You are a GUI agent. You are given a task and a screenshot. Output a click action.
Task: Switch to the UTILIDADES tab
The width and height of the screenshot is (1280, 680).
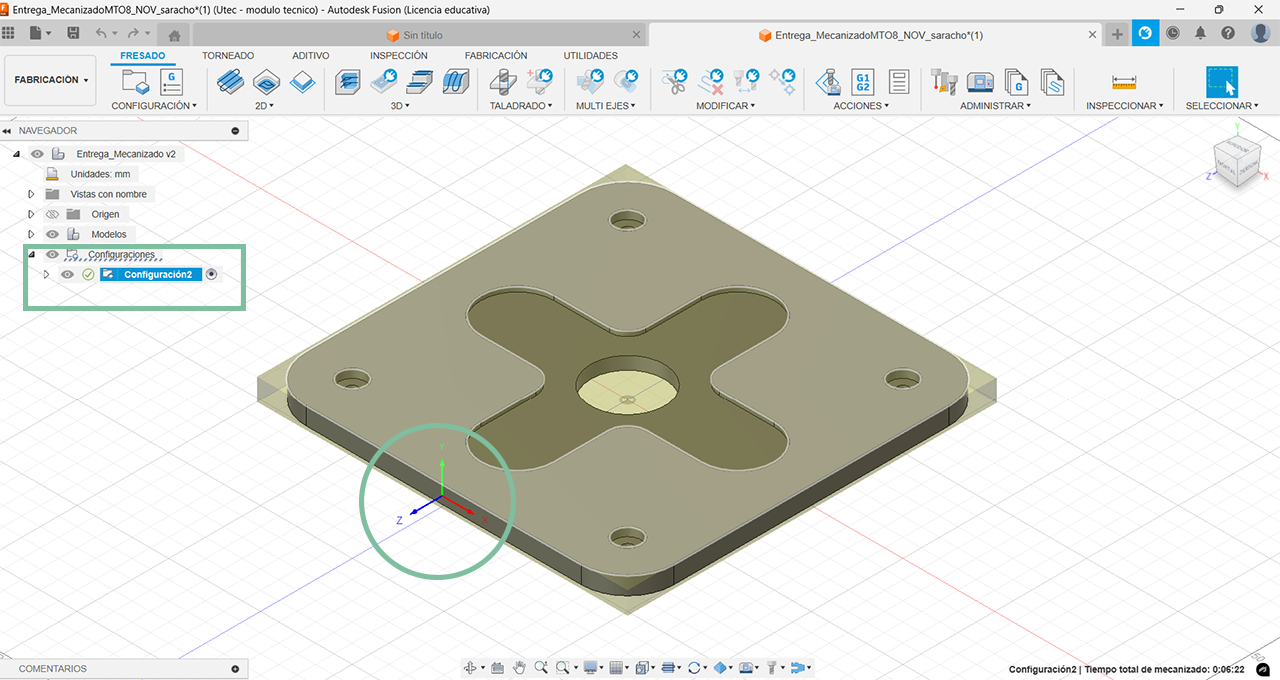591,56
